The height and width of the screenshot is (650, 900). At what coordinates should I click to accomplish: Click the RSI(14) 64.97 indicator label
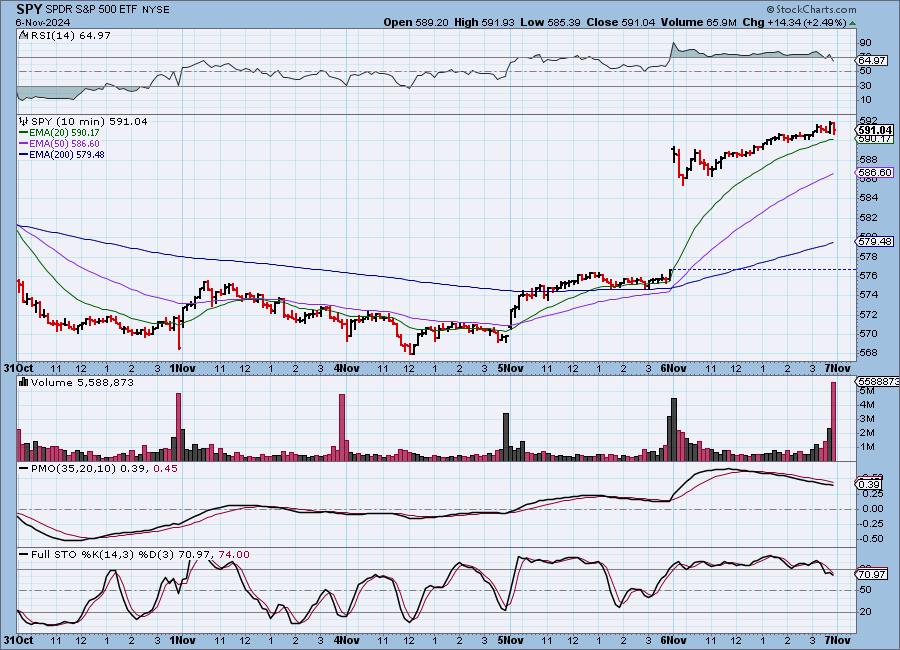[71, 35]
